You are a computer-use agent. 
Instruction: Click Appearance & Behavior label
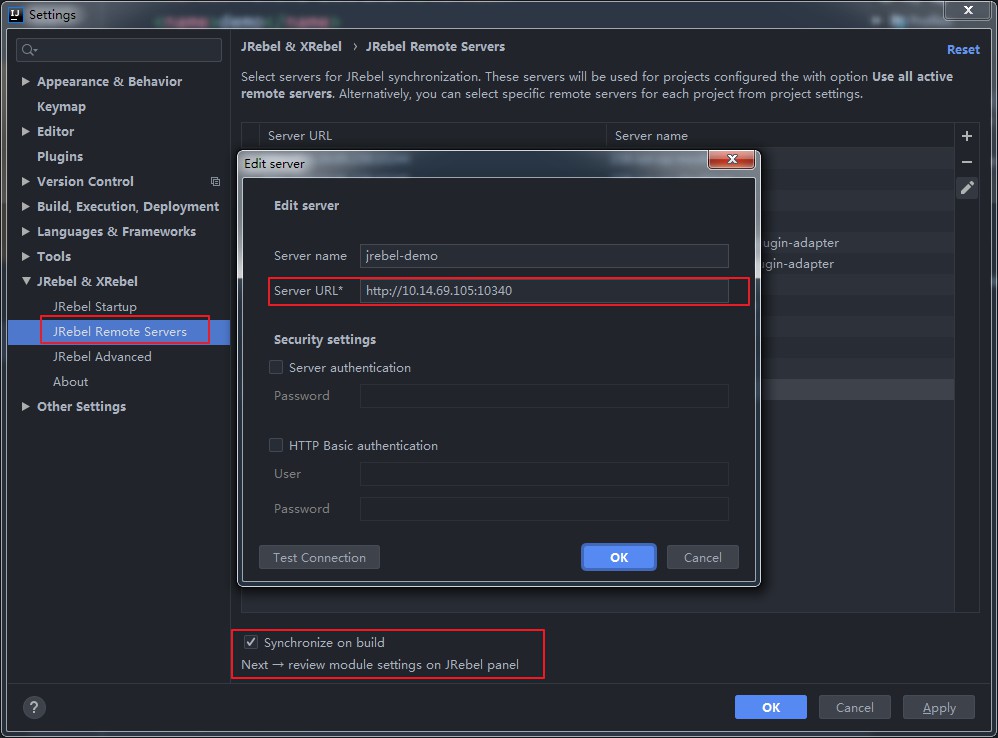pyautogui.click(x=109, y=81)
